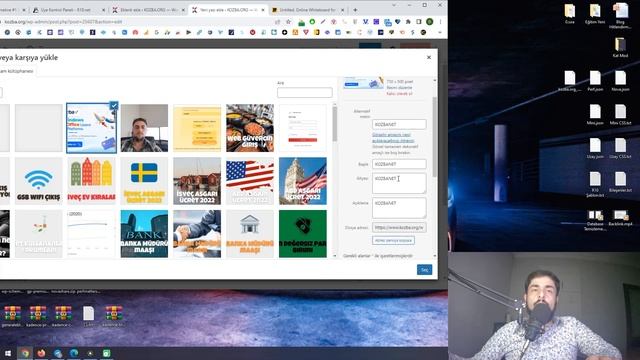Screen dimensions: 640x360
Task: Open Firefox from the taskbar
Action: click(41, 353)
